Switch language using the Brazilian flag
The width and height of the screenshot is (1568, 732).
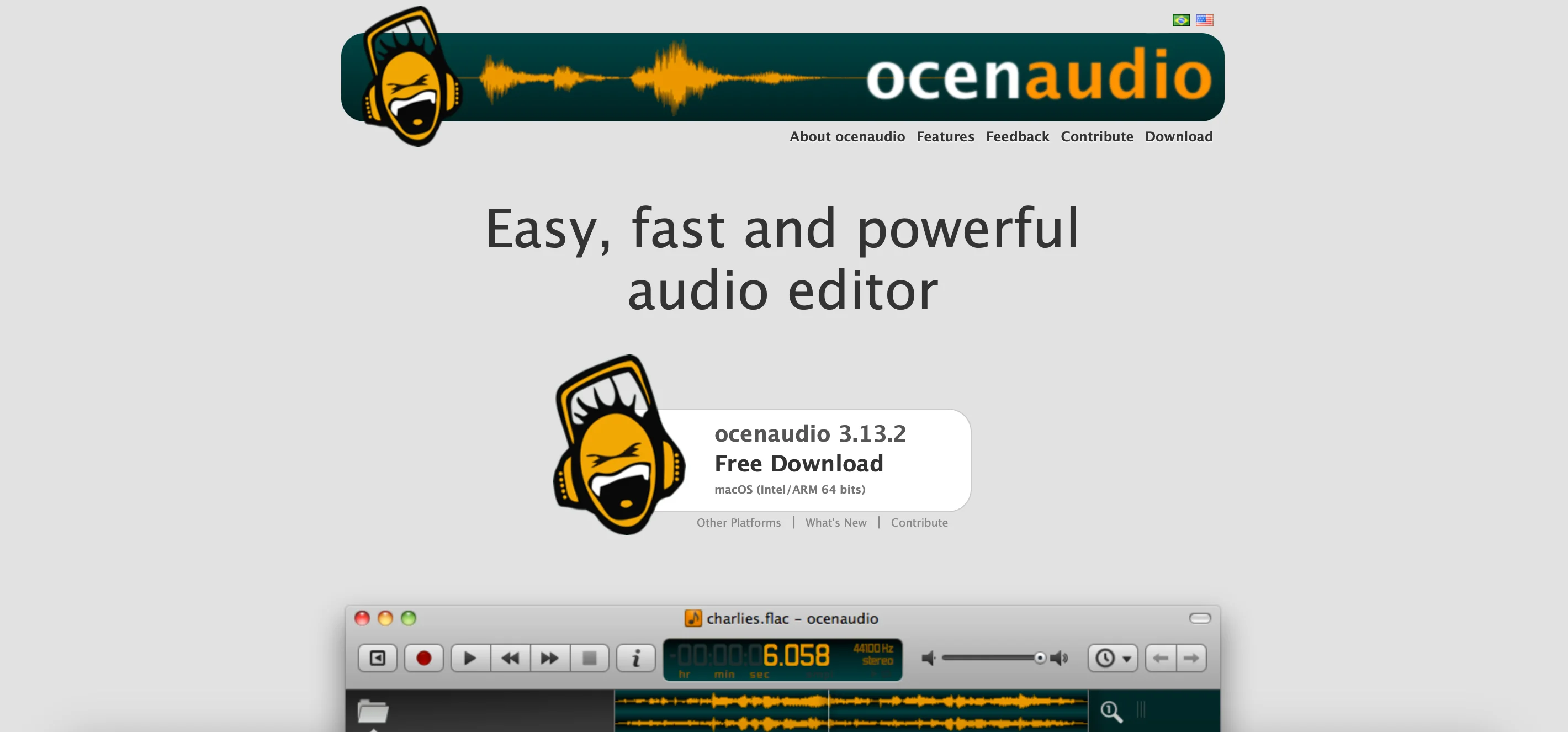pyautogui.click(x=1180, y=20)
